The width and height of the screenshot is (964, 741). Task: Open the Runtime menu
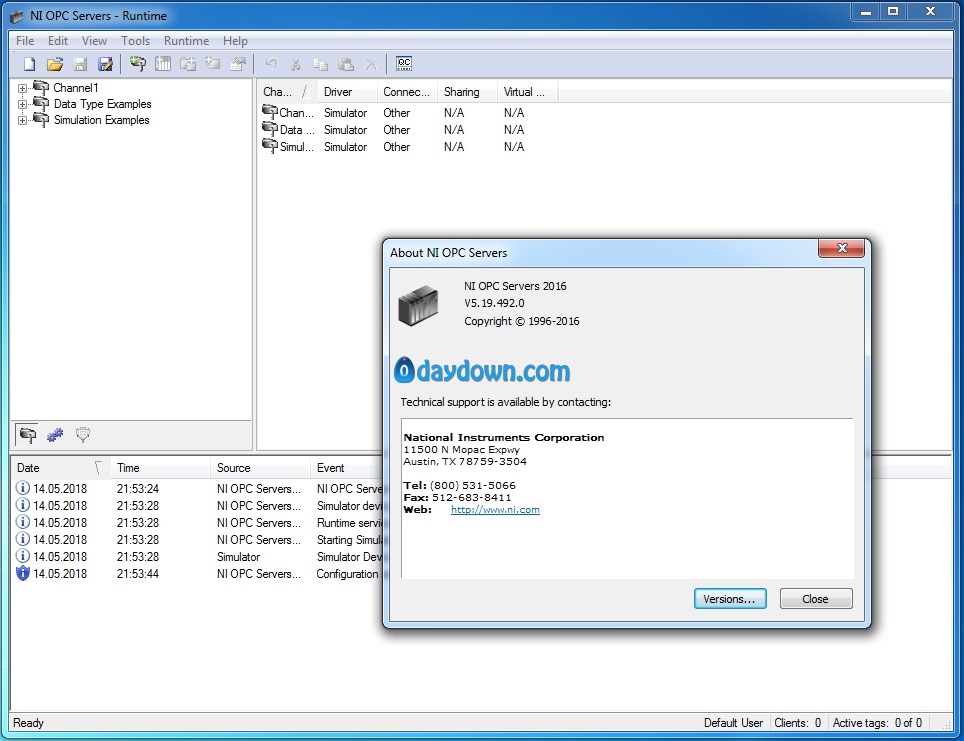click(186, 41)
